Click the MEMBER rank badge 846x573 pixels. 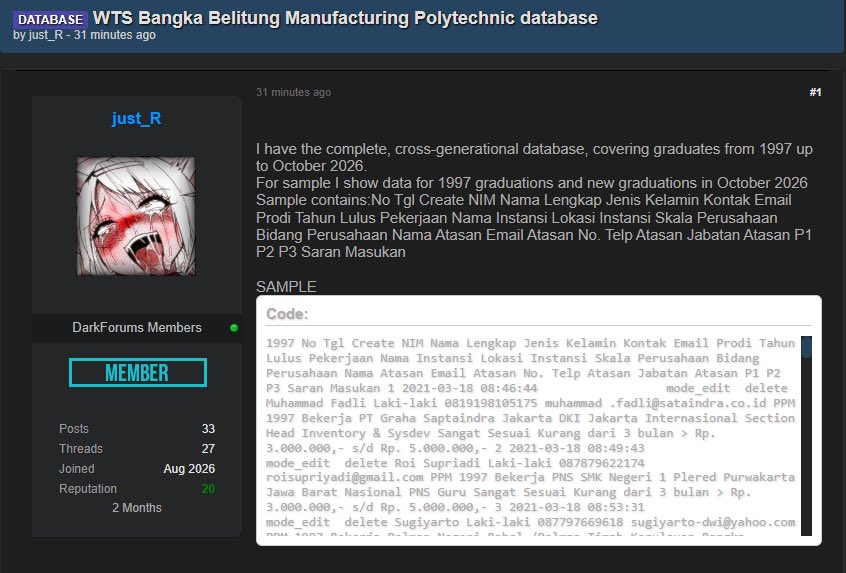[x=138, y=372]
